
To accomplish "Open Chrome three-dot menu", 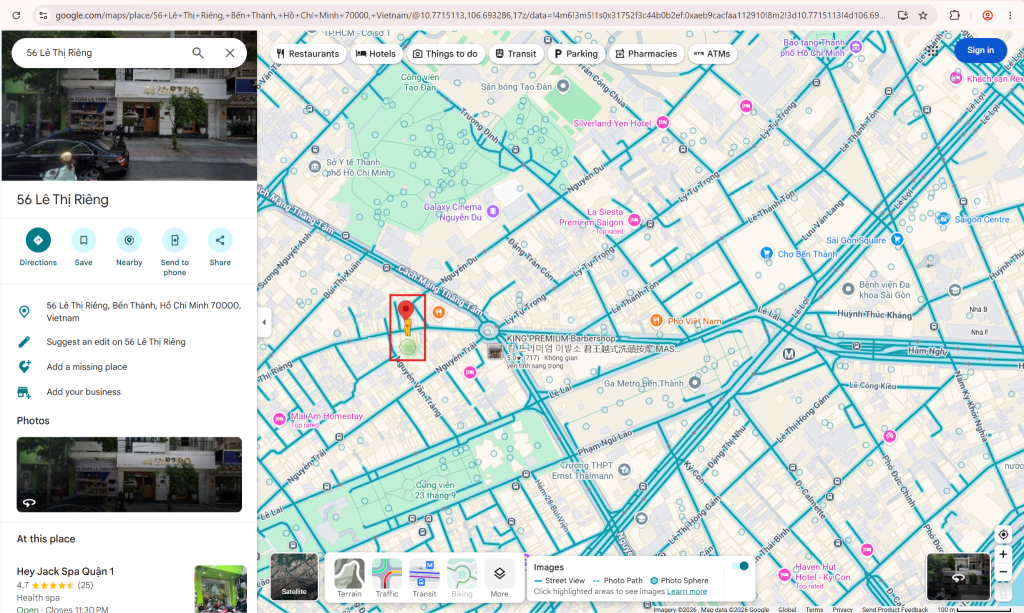I will click(x=1010, y=15).
